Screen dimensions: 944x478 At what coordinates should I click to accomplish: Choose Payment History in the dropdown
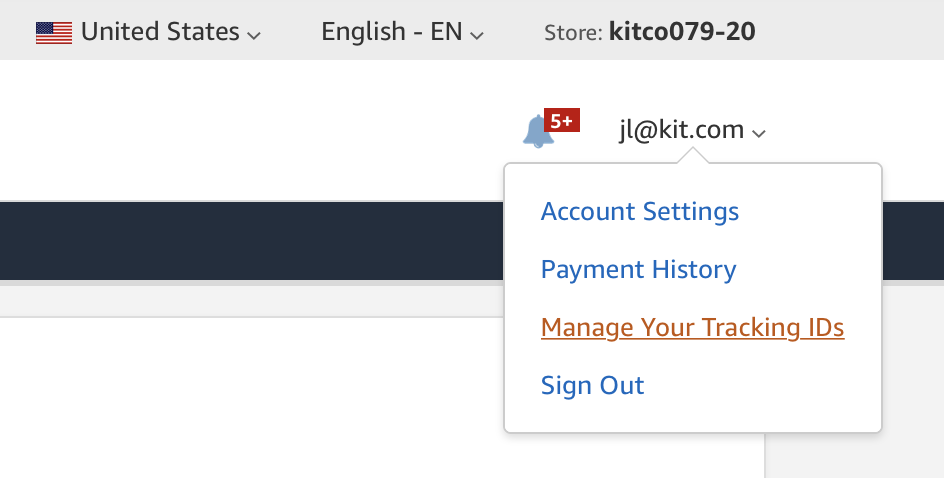(638, 270)
